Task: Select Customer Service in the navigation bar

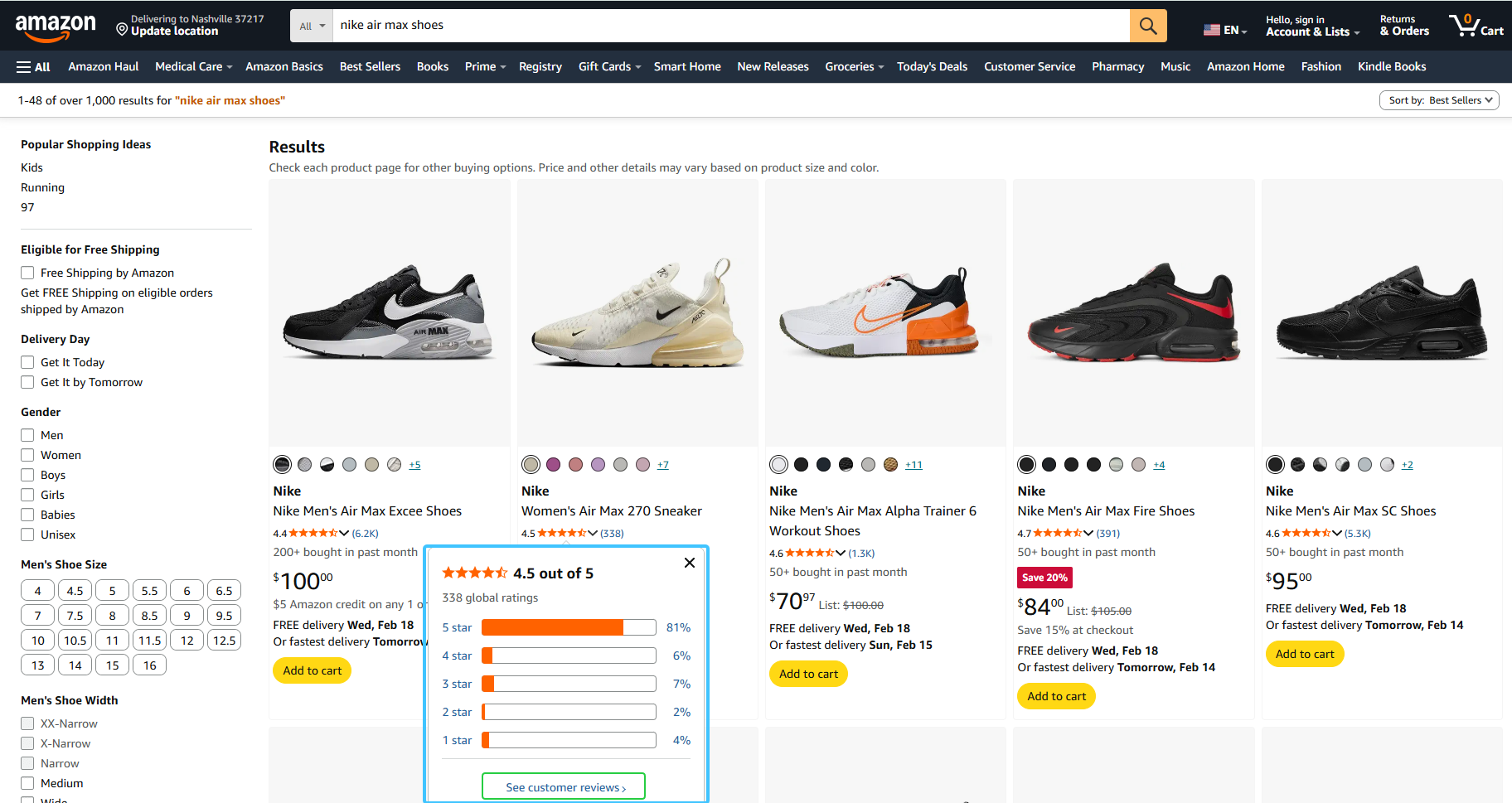Action: point(1030,66)
